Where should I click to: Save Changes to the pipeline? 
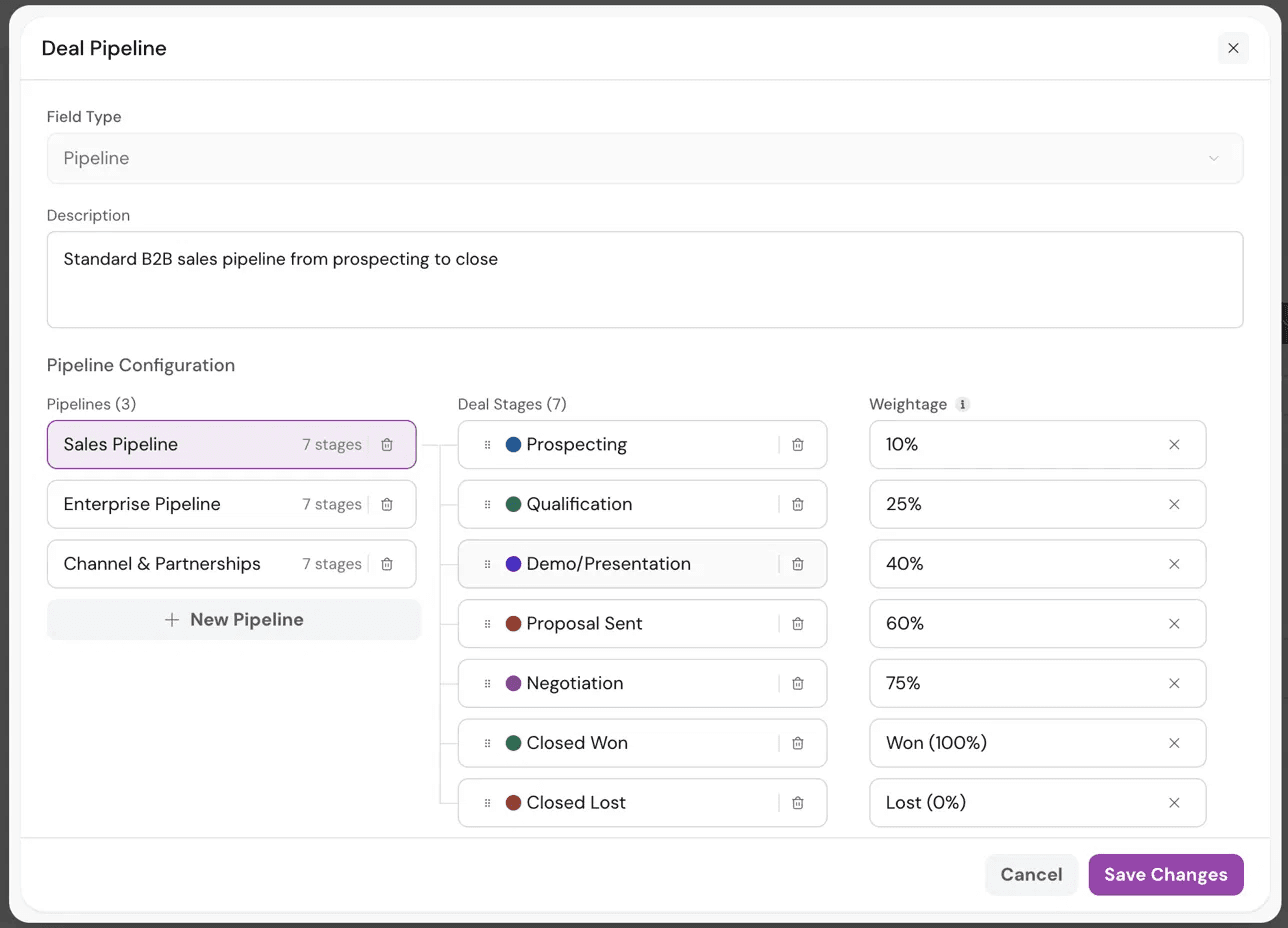(x=1166, y=875)
